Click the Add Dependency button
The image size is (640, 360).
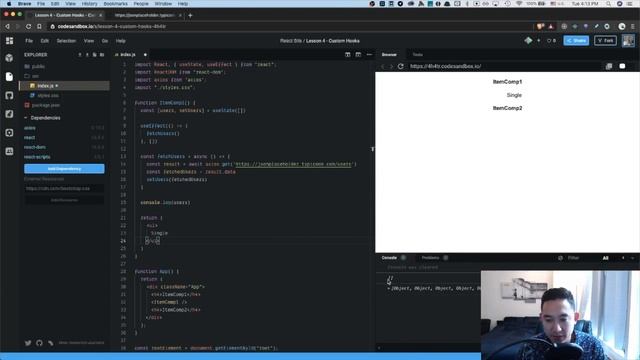(x=64, y=169)
